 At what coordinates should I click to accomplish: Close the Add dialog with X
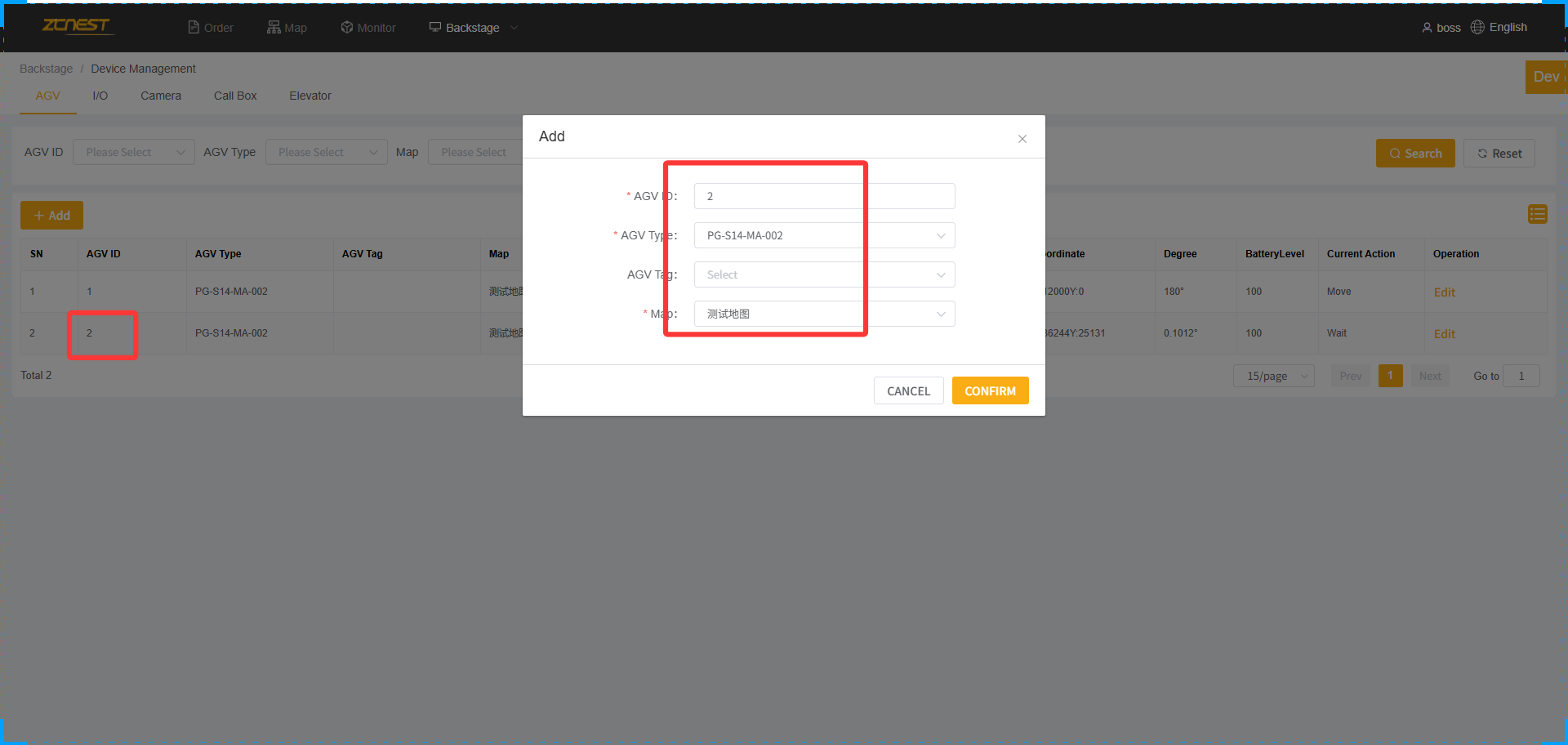1022,139
